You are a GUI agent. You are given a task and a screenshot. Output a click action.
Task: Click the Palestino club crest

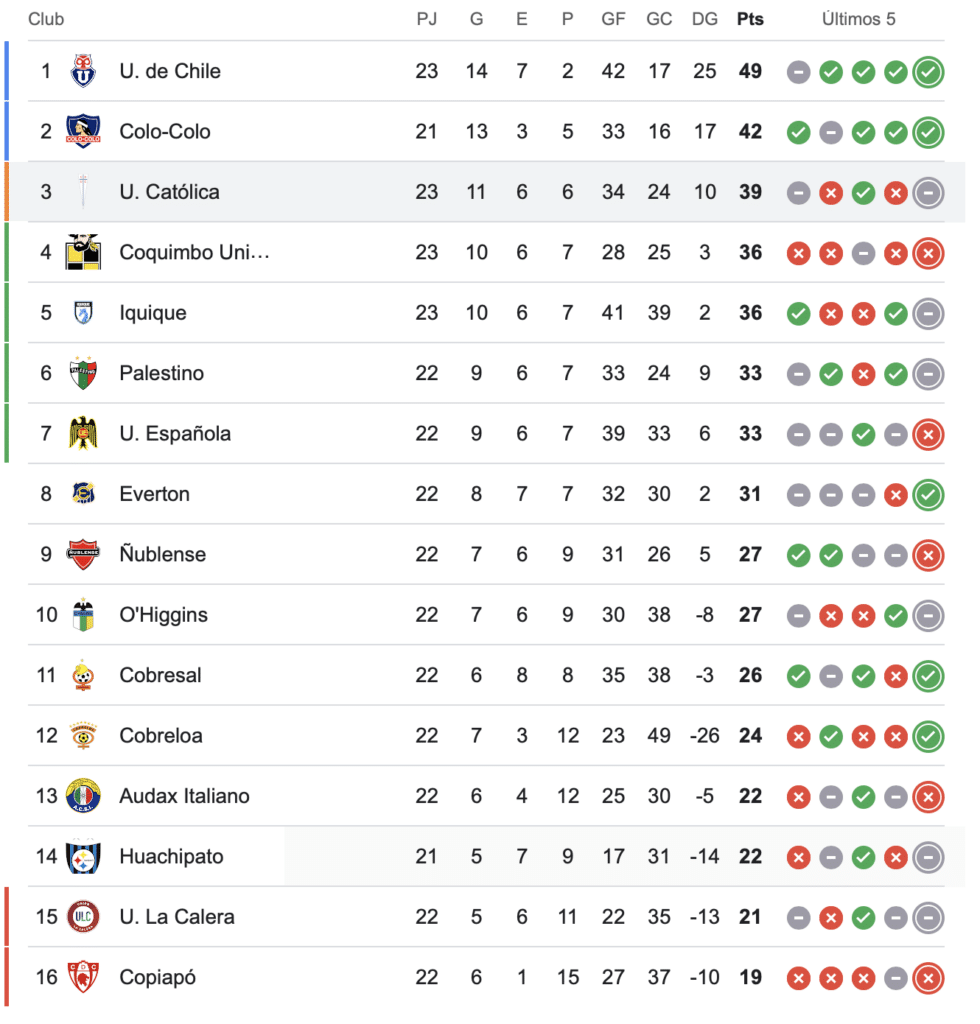(x=83, y=373)
